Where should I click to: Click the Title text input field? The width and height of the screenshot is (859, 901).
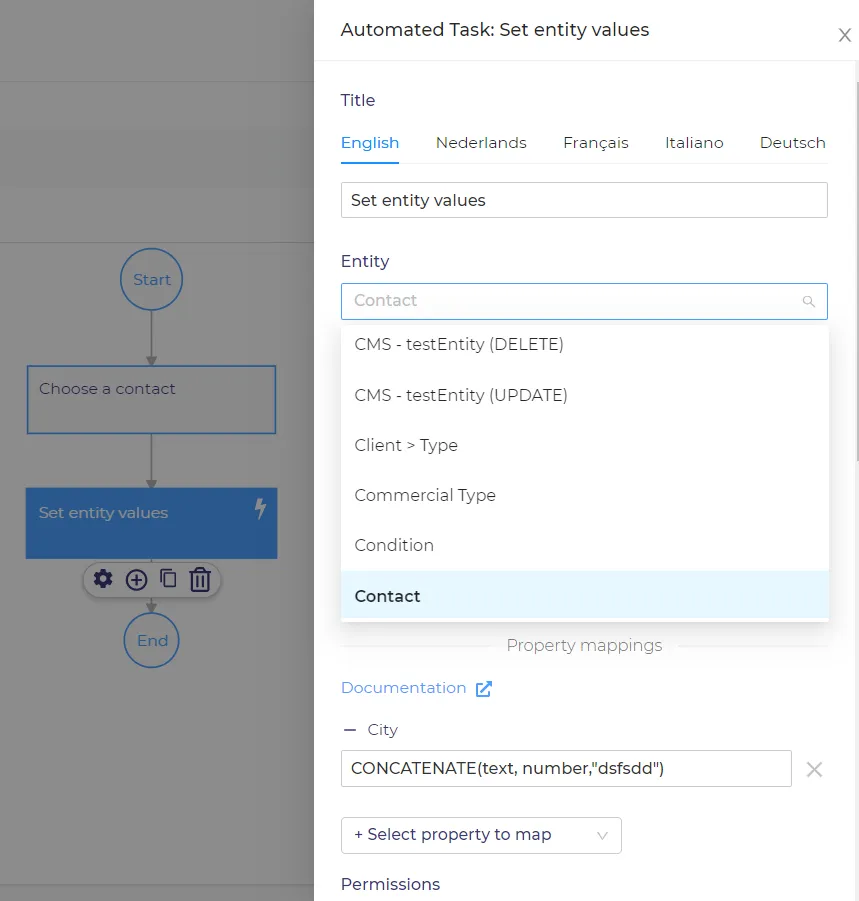point(584,200)
